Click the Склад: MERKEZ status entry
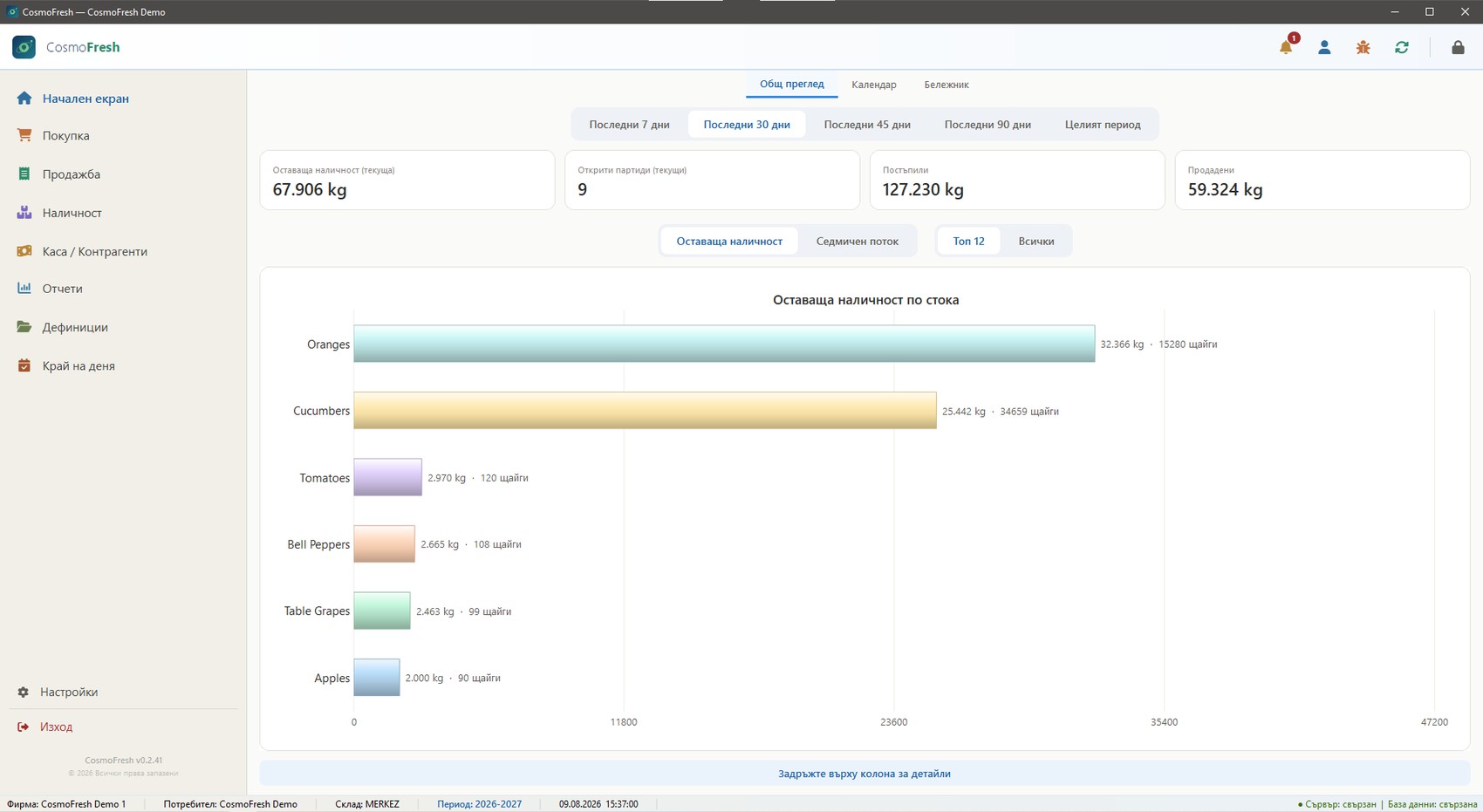 (367, 804)
